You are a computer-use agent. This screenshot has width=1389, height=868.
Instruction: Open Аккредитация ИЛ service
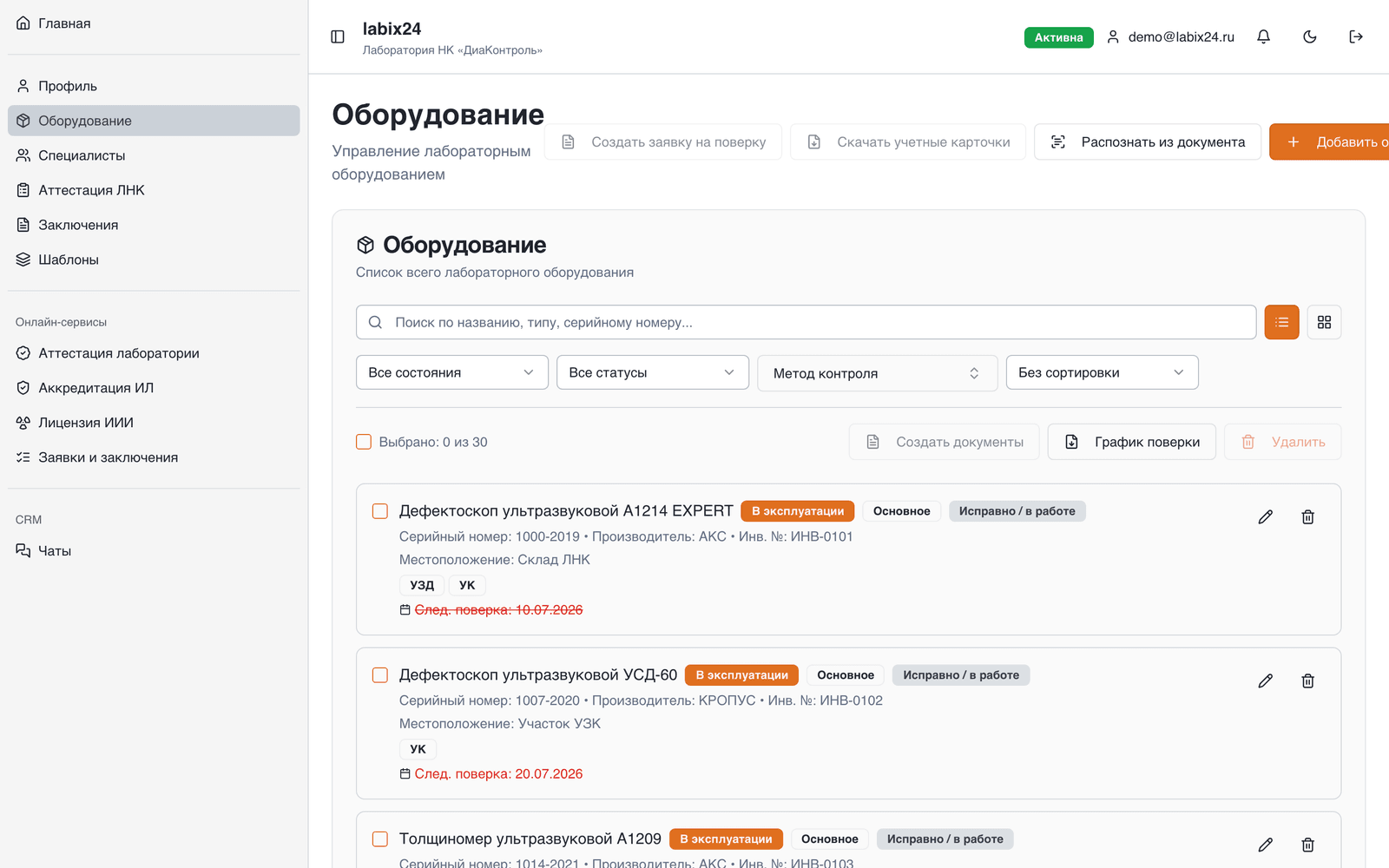[154, 388]
